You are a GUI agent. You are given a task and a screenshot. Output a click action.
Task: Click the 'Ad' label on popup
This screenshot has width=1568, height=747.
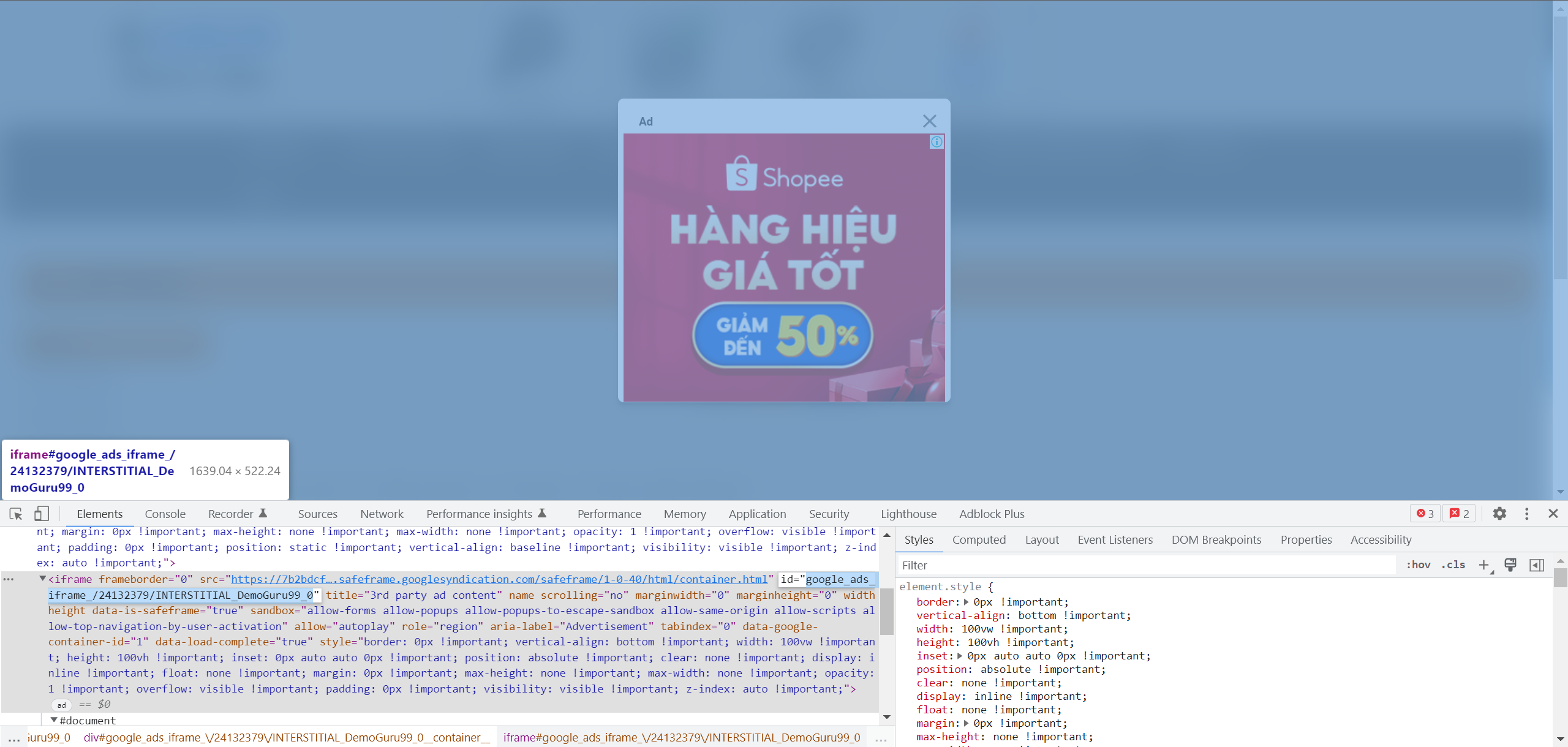tap(646, 121)
